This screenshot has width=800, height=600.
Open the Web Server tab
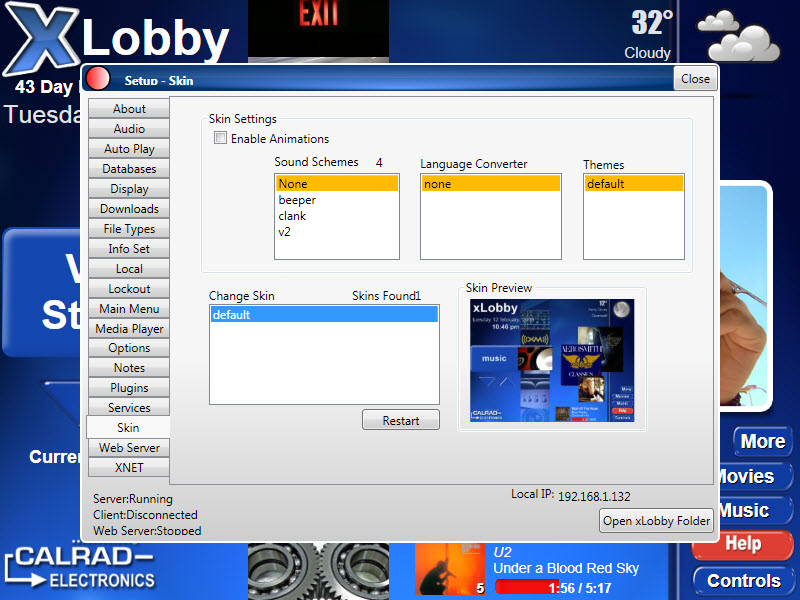tap(129, 447)
